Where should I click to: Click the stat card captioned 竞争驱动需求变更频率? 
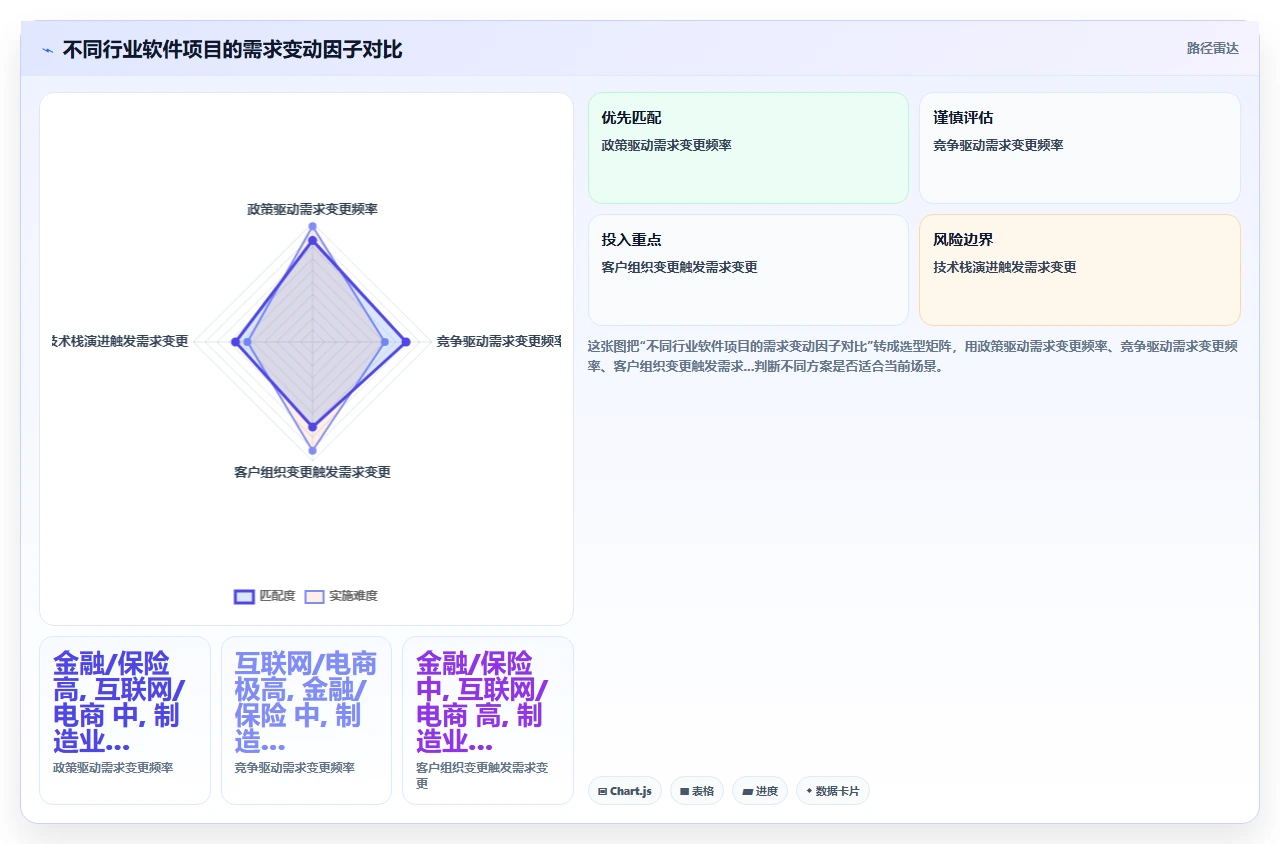pyautogui.click(x=306, y=720)
